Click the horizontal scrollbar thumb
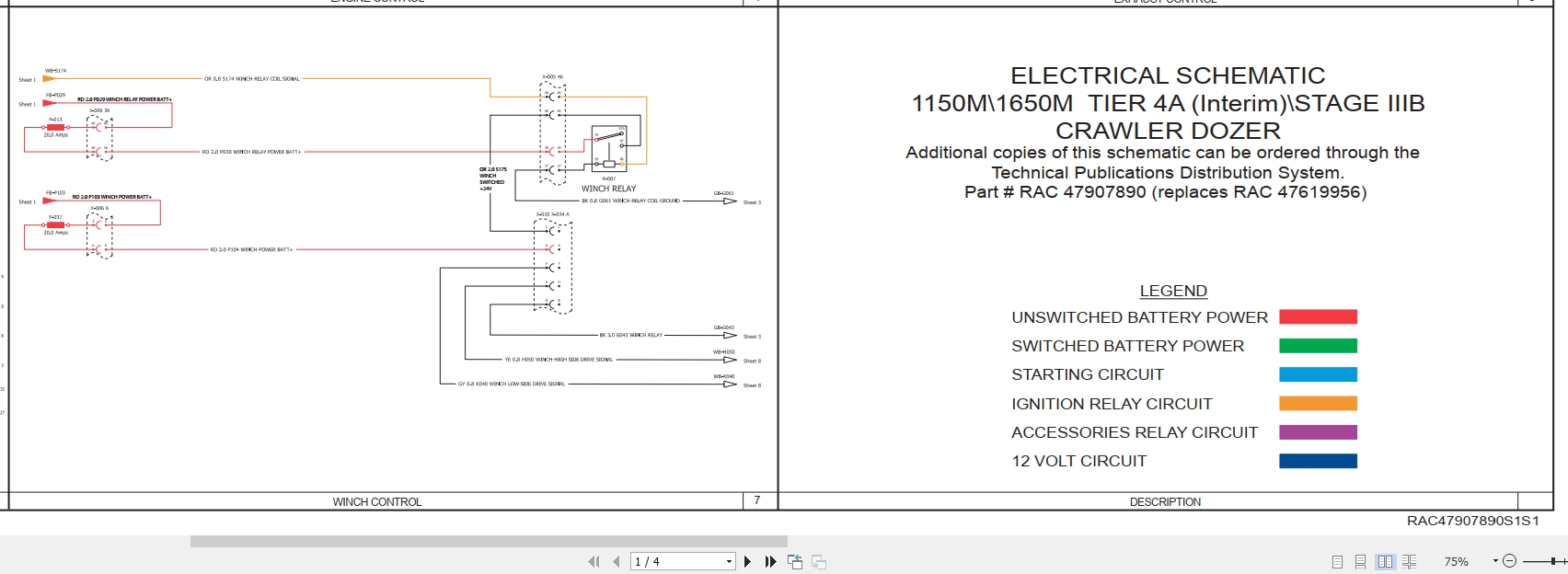Image resolution: width=1568 pixels, height=574 pixels. (489, 541)
